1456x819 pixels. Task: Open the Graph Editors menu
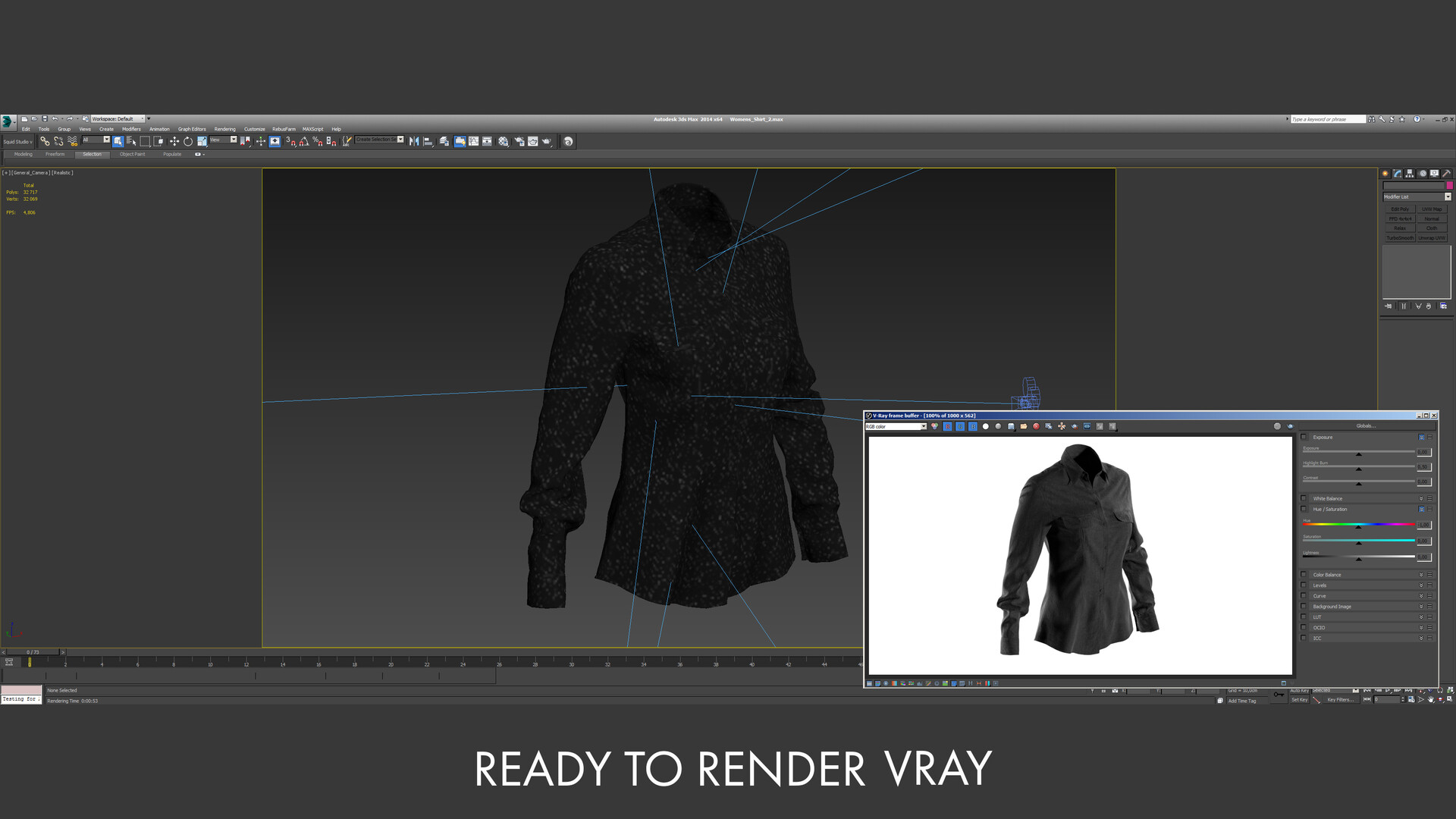click(x=192, y=129)
